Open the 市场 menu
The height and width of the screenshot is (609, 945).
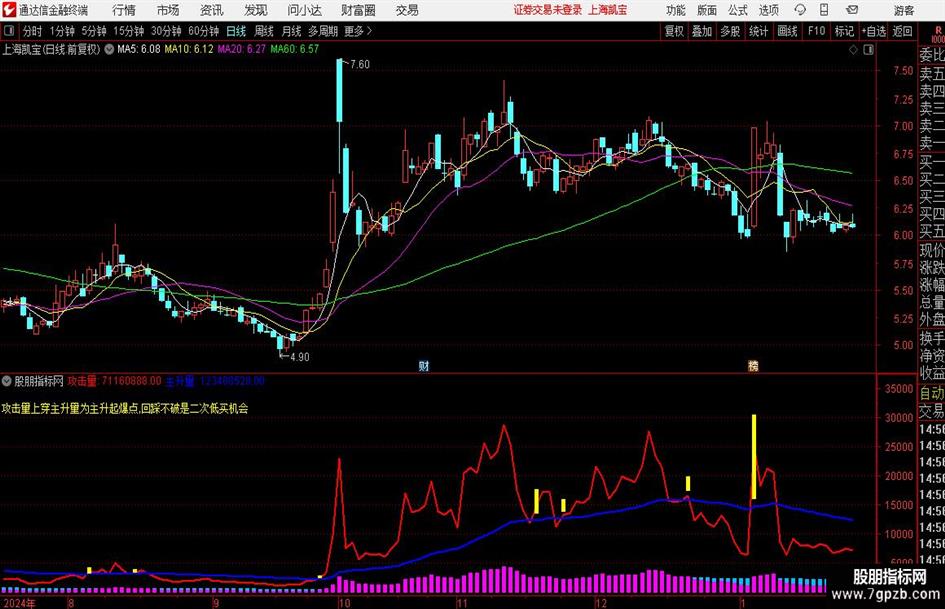[168, 10]
